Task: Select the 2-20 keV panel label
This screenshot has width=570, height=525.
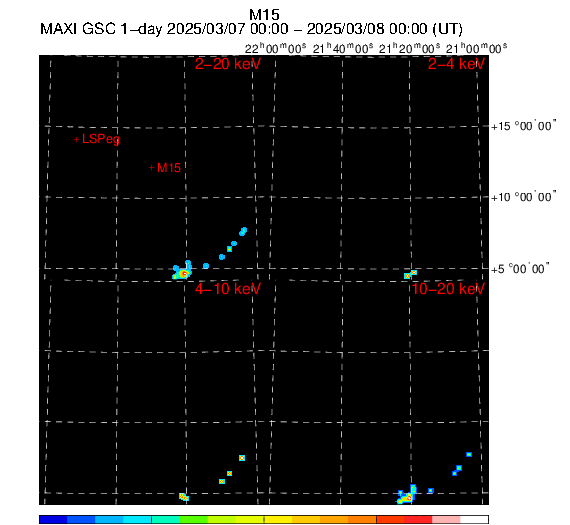Action: pyautogui.click(x=228, y=64)
